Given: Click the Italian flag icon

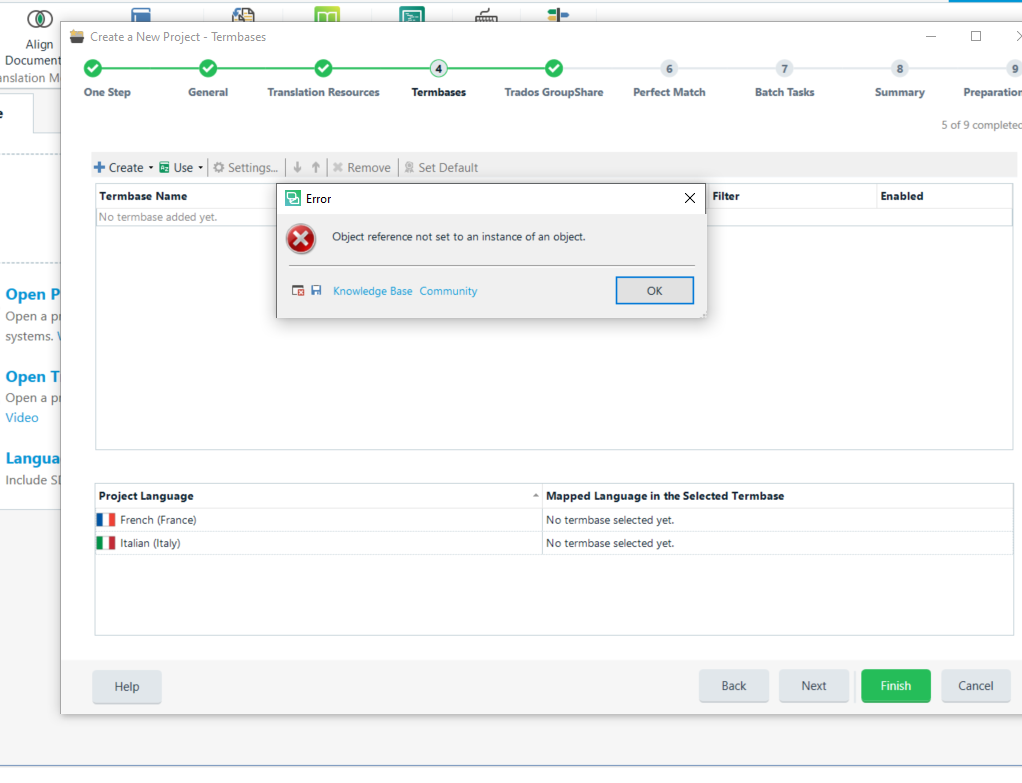Looking at the screenshot, I should click(x=106, y=544).
